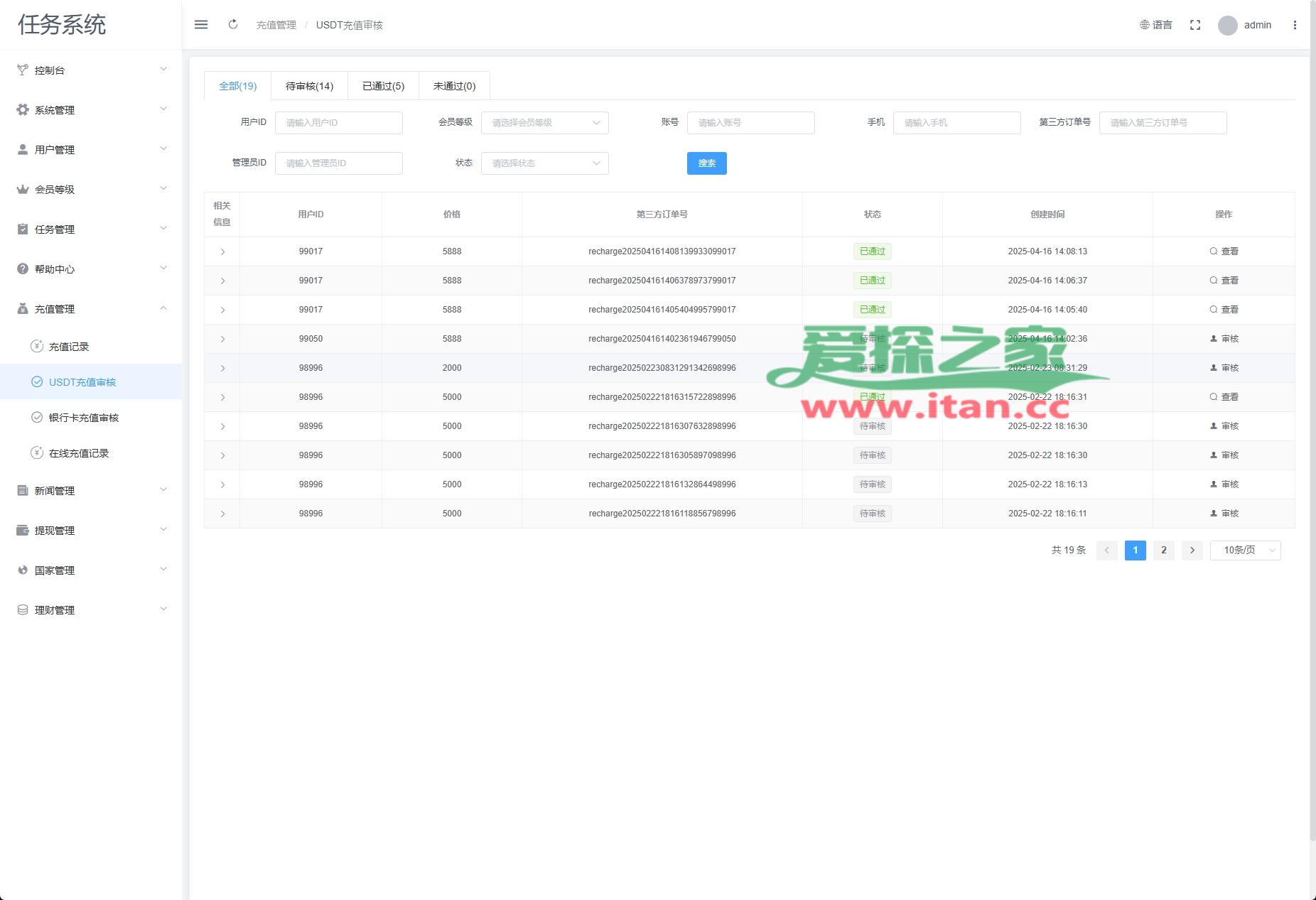Click the hamburger menu collapse icon
The width and height of the screenshot is (1316, 900).
pos(201,25)
